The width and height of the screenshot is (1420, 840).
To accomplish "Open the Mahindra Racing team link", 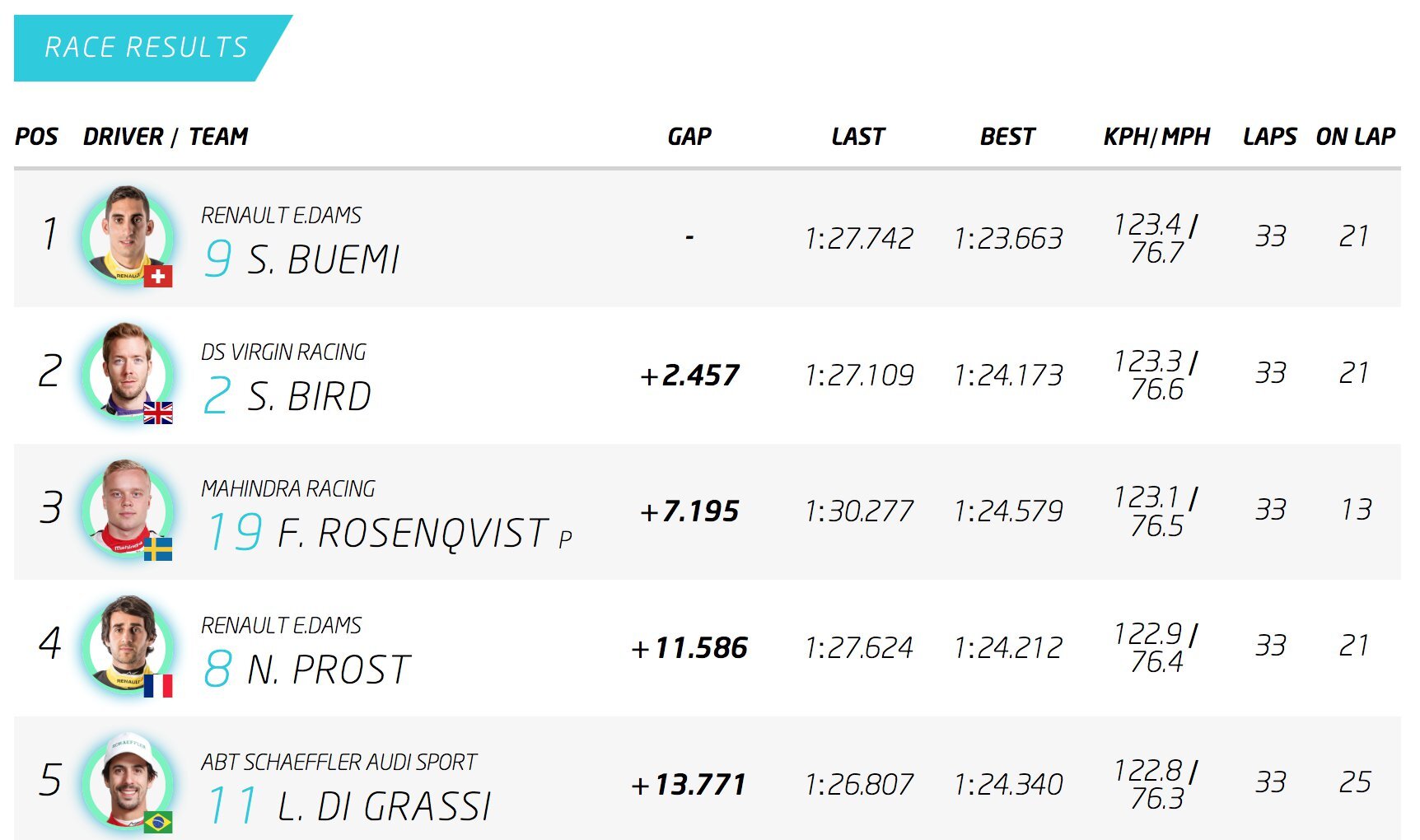I will (288, 489).
